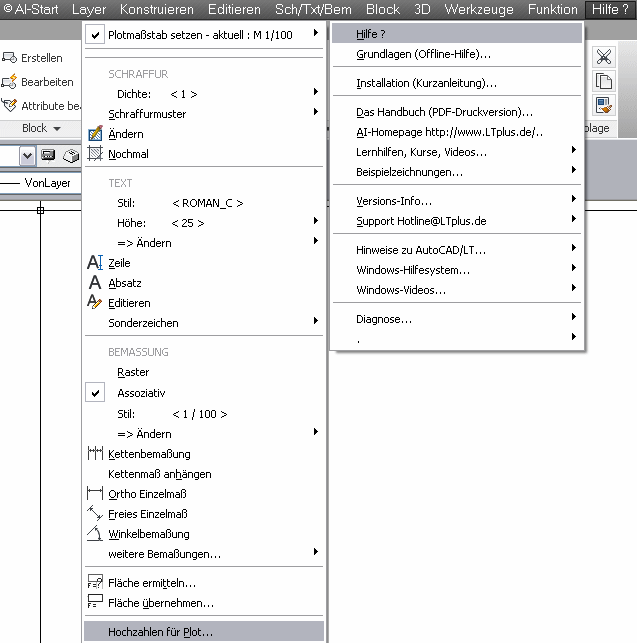Screen dimensions: 637x643
Task: Select Versions-Info entry
Action: (x=457, y=201)
